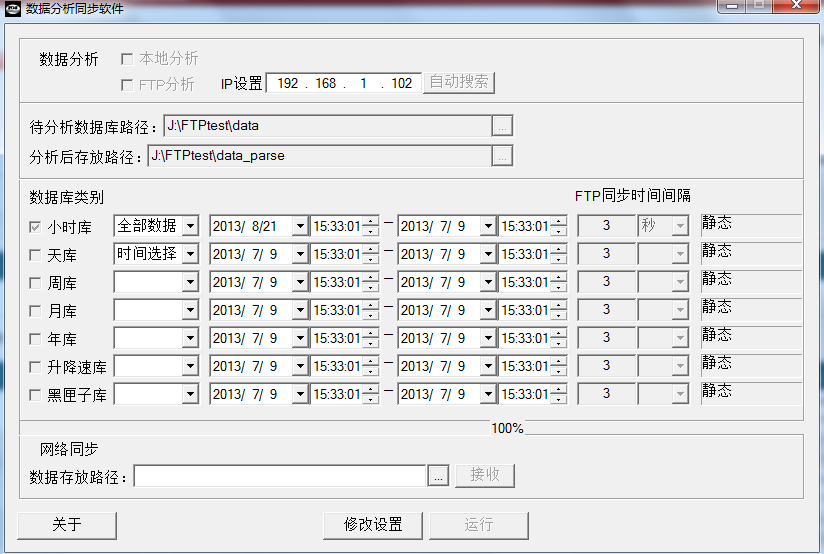Click the app icon in title bar
The height and width of the screenshot is (554, 824).
(x=13, y=8)
